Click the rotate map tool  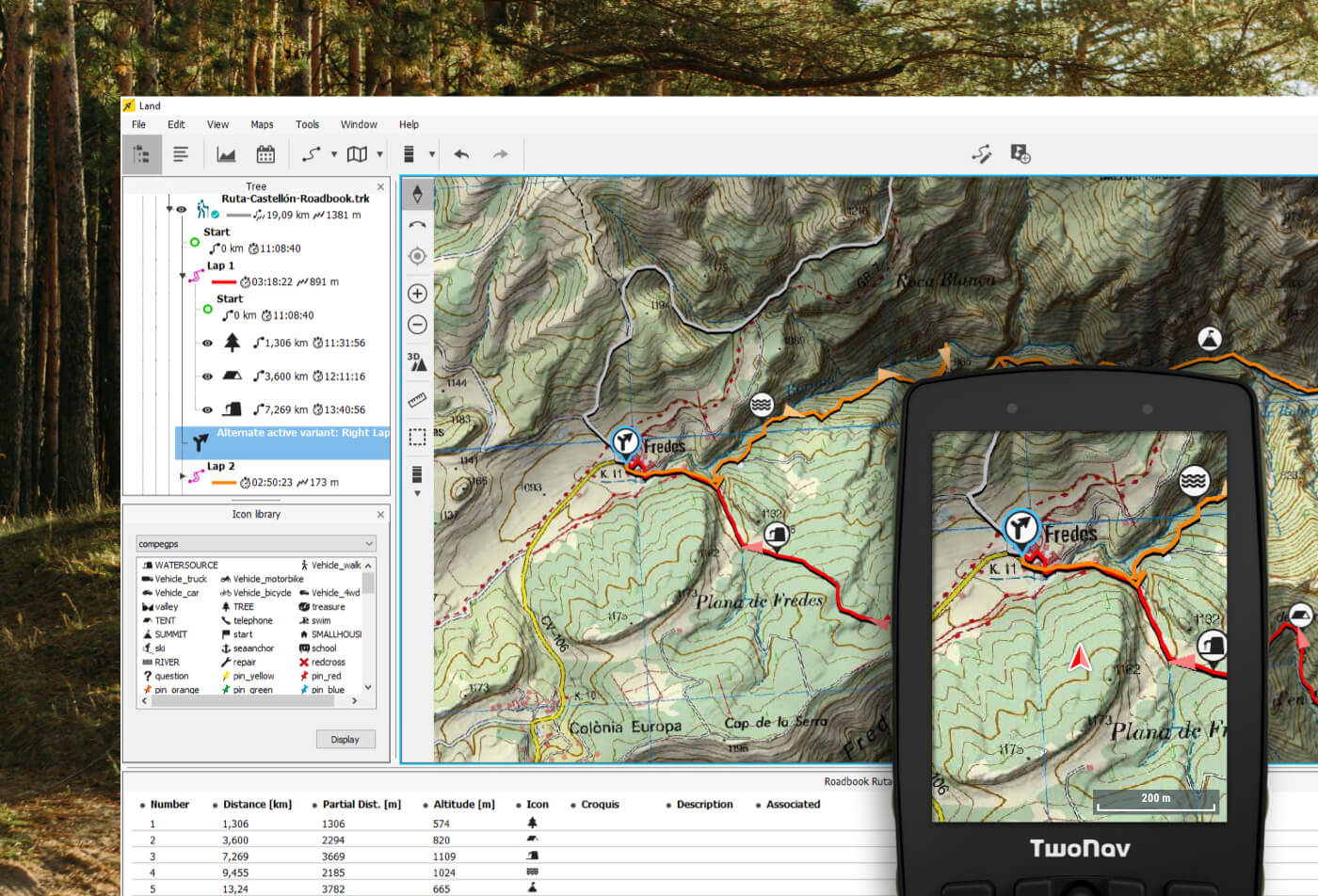pos(417,225)
